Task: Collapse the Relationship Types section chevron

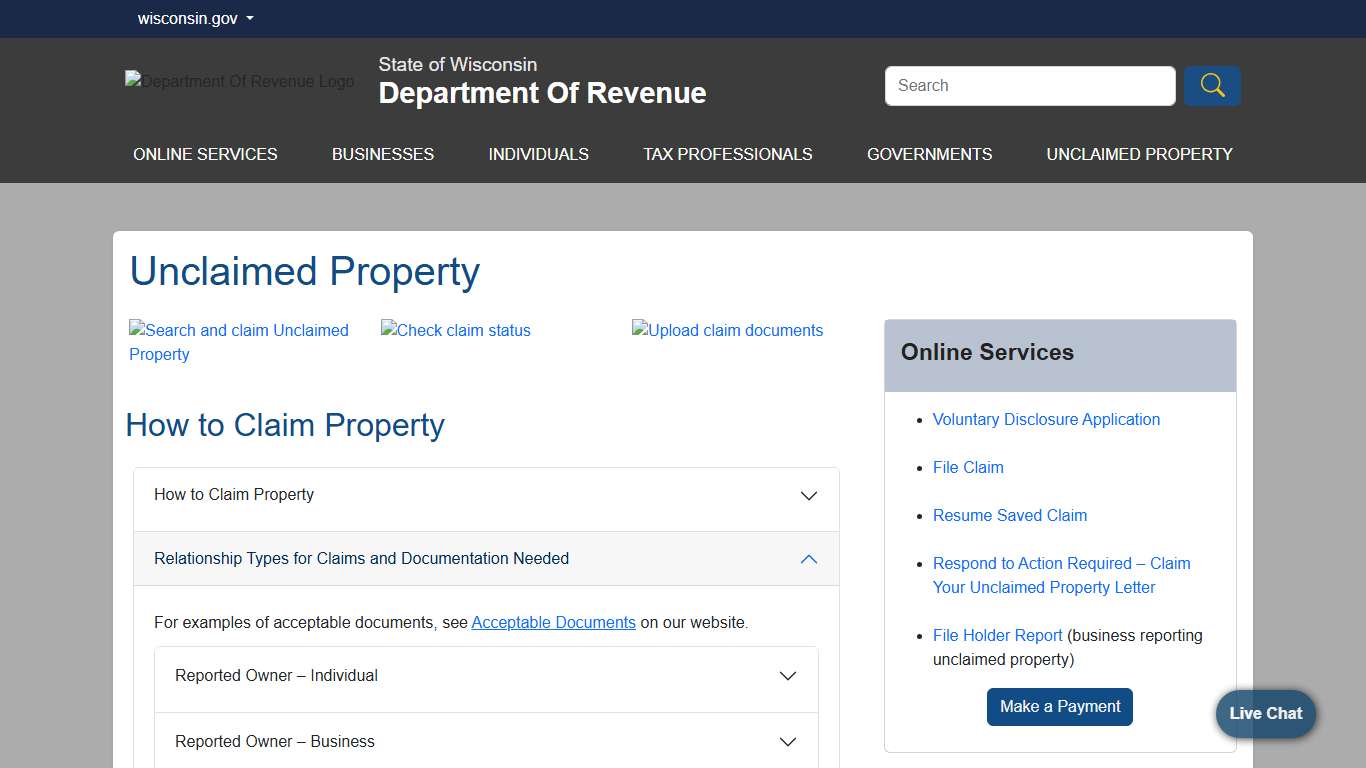Action: click(x=808, y=559)
